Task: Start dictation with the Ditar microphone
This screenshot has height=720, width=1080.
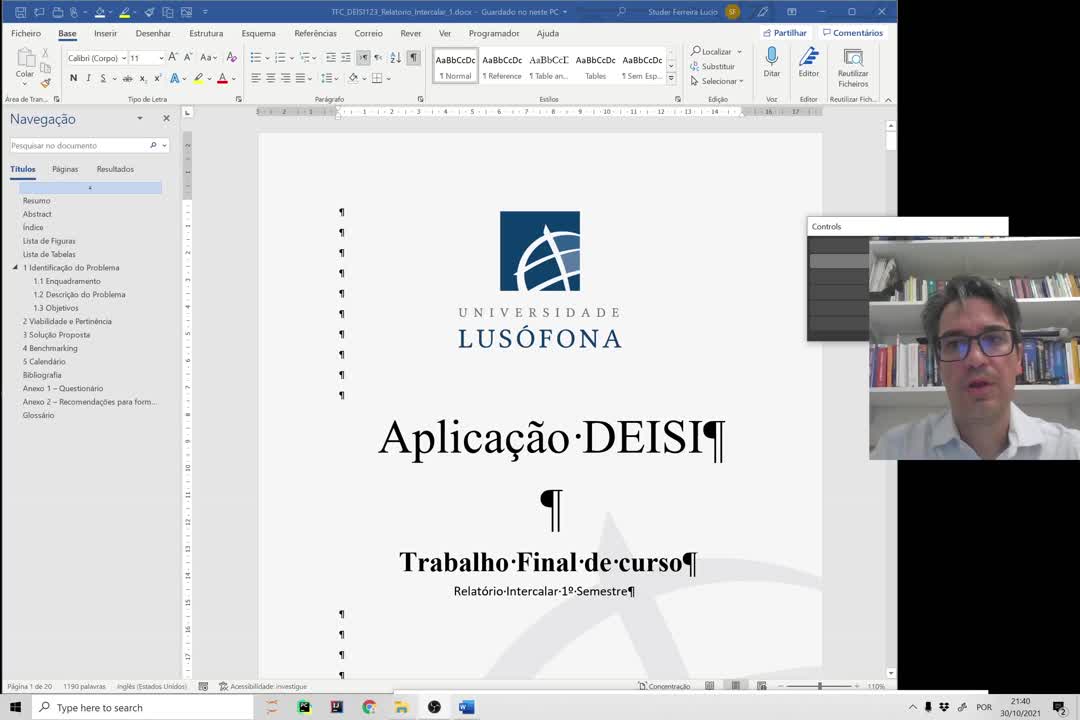Action: pyautogui.click(x=771, y=62)
